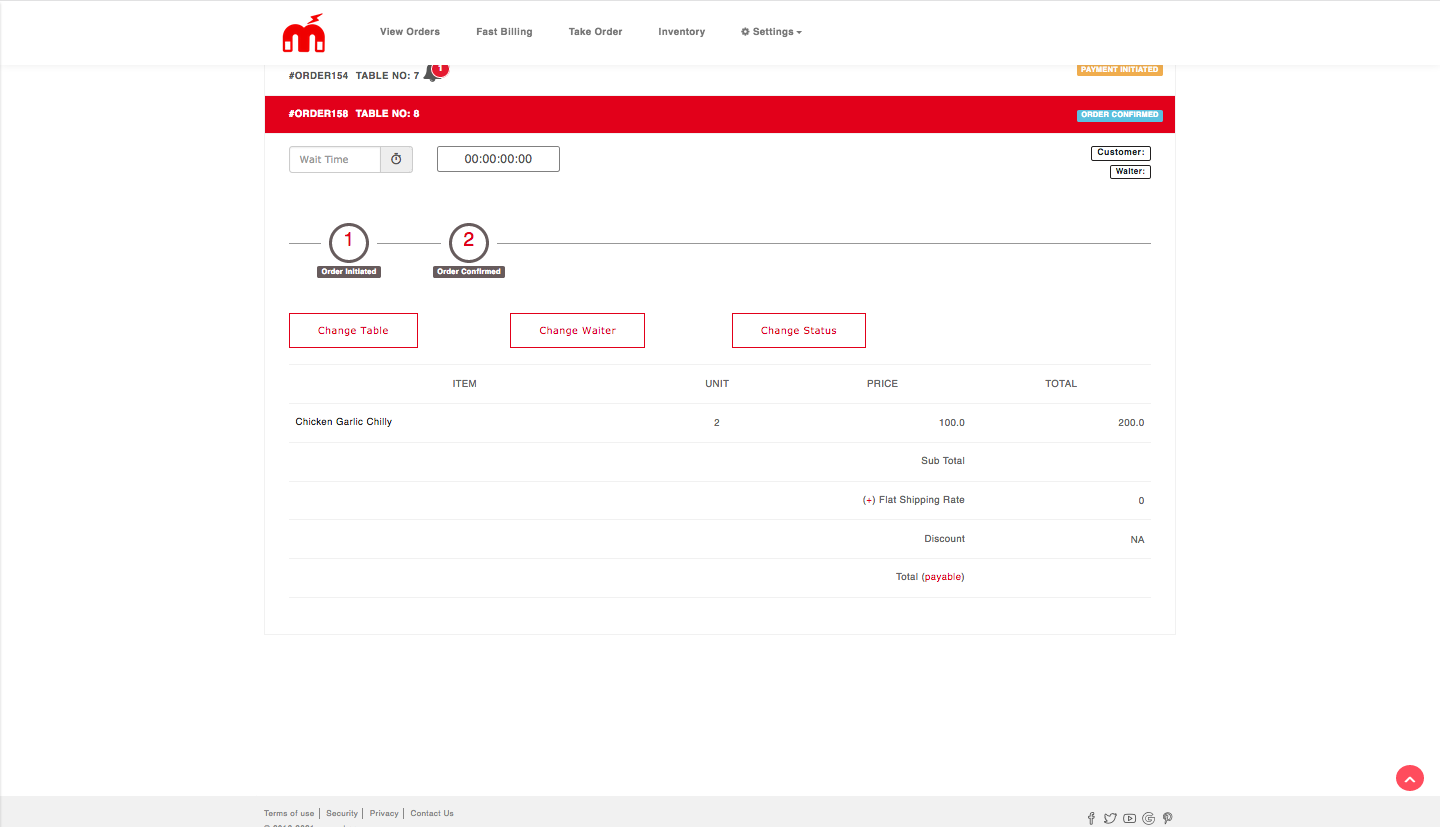
Task: Open the Twitter icon in footer
Action: (x=1110, y=818)
